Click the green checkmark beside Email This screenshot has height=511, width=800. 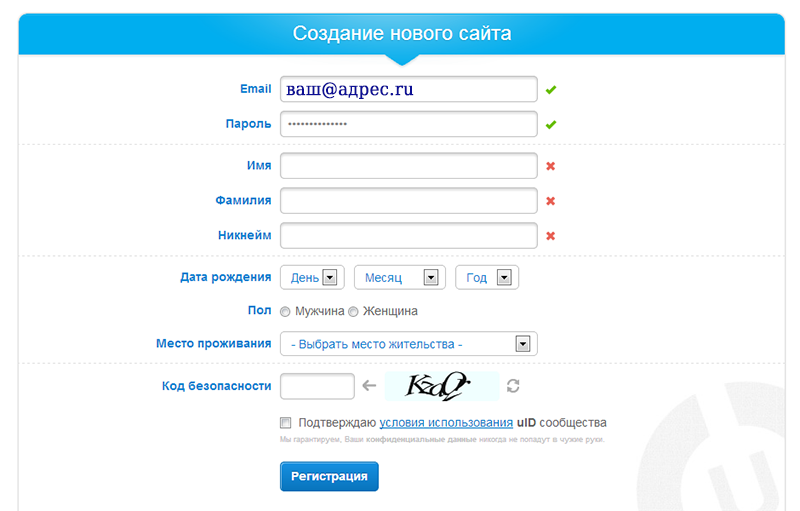pos(551,90)
